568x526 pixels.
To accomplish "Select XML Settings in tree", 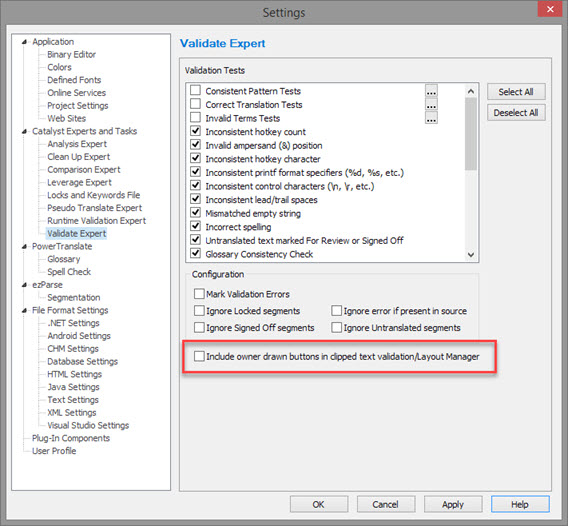I will point(72,413).
